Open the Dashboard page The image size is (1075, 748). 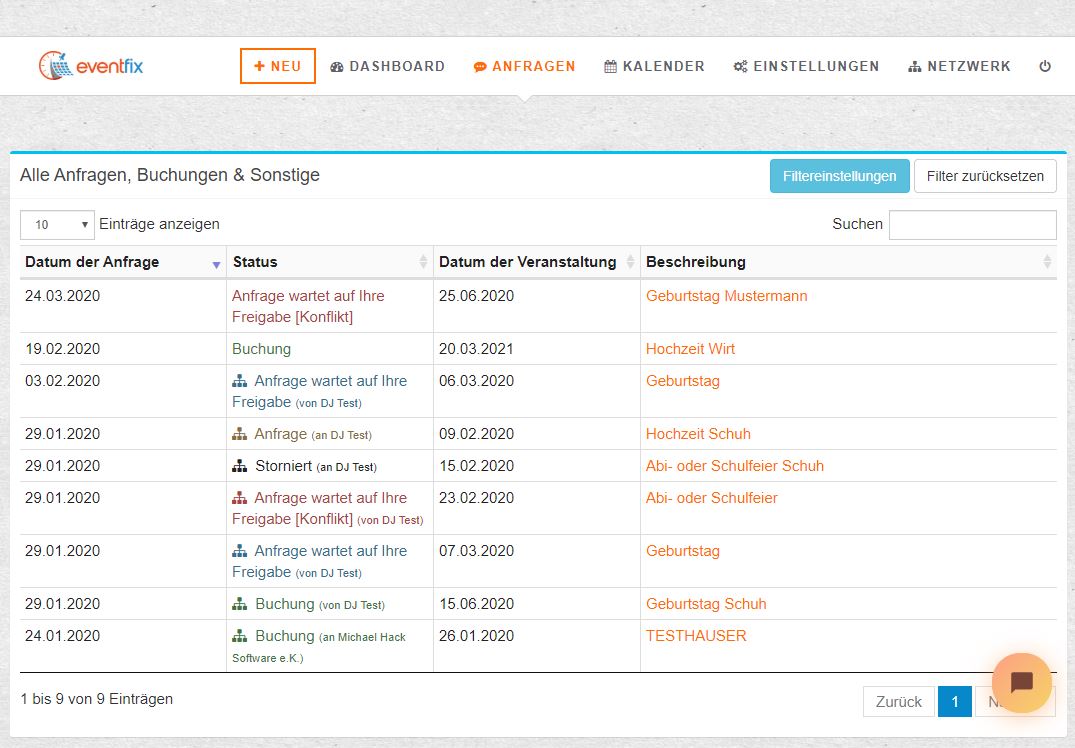tap(387, 67)
